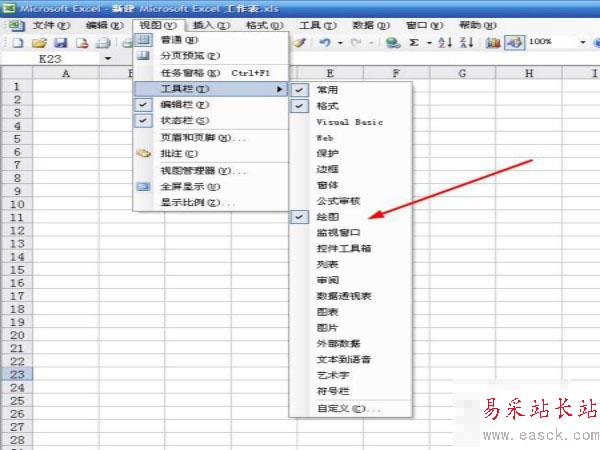Screen dimensions: 600x450
Task: Toggle the 常用 toolbar option
Action: (x=351, y=90)
